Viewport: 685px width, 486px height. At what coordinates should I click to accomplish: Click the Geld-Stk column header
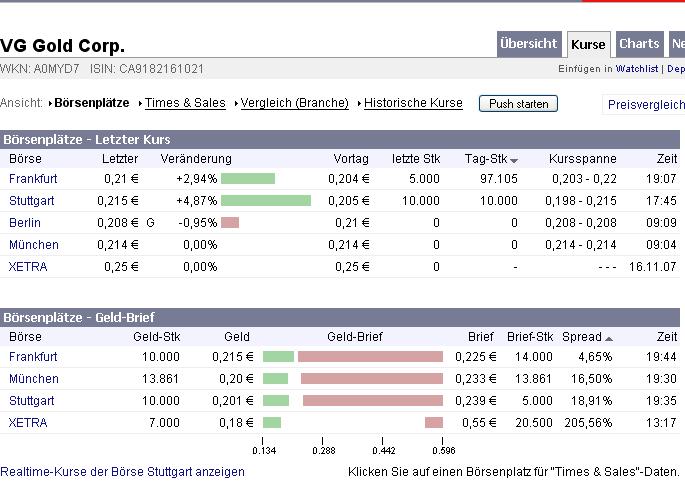point(157,337)
